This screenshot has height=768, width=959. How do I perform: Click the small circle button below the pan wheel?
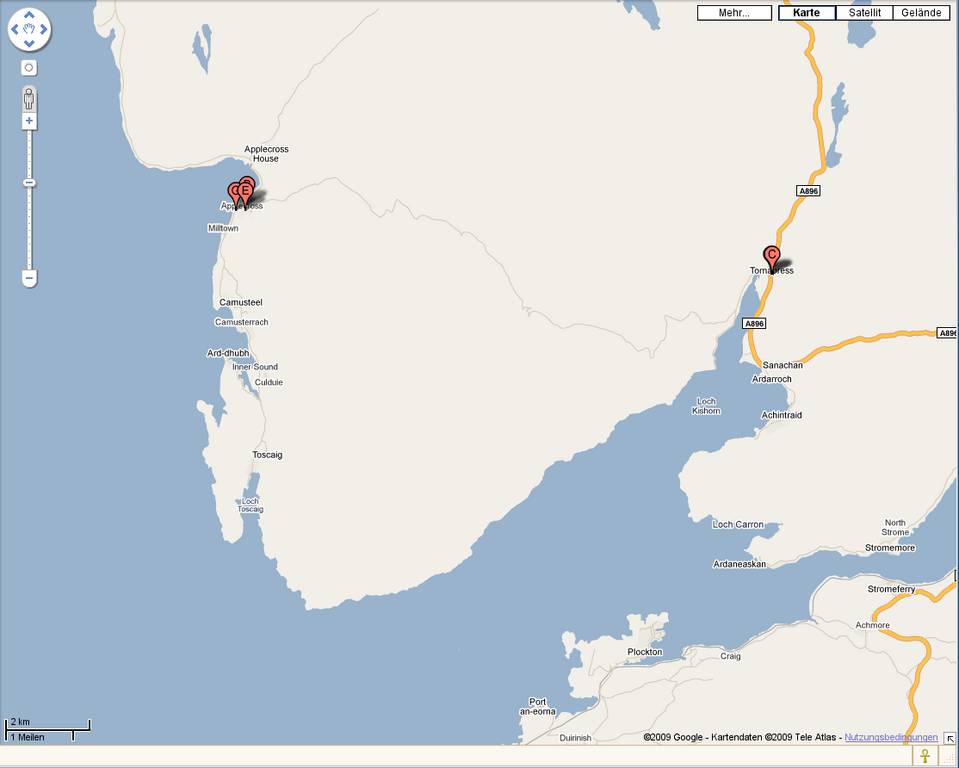tap(29, 67)
